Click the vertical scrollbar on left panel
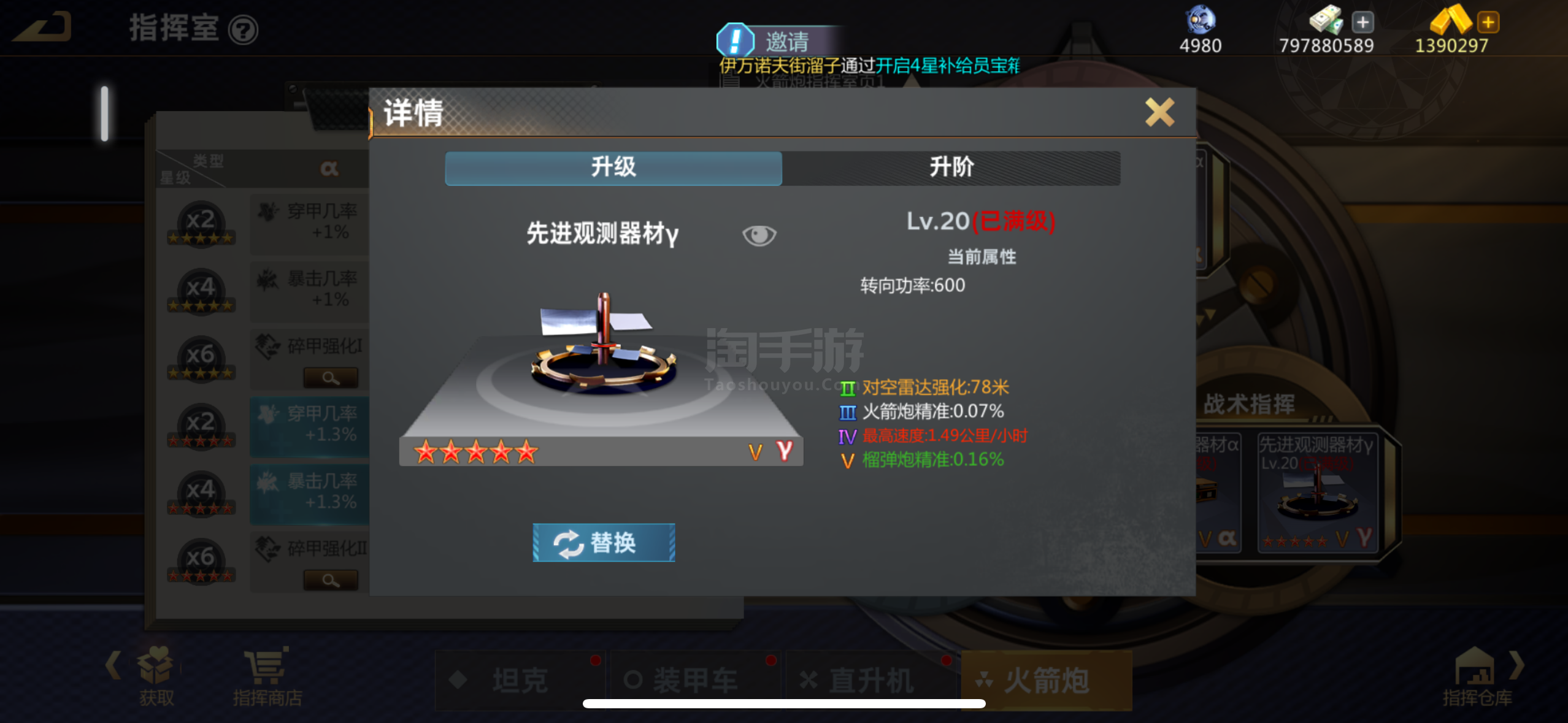This screenshot has width=1568, height=723. pyautogui.click(x=105, y=113)
